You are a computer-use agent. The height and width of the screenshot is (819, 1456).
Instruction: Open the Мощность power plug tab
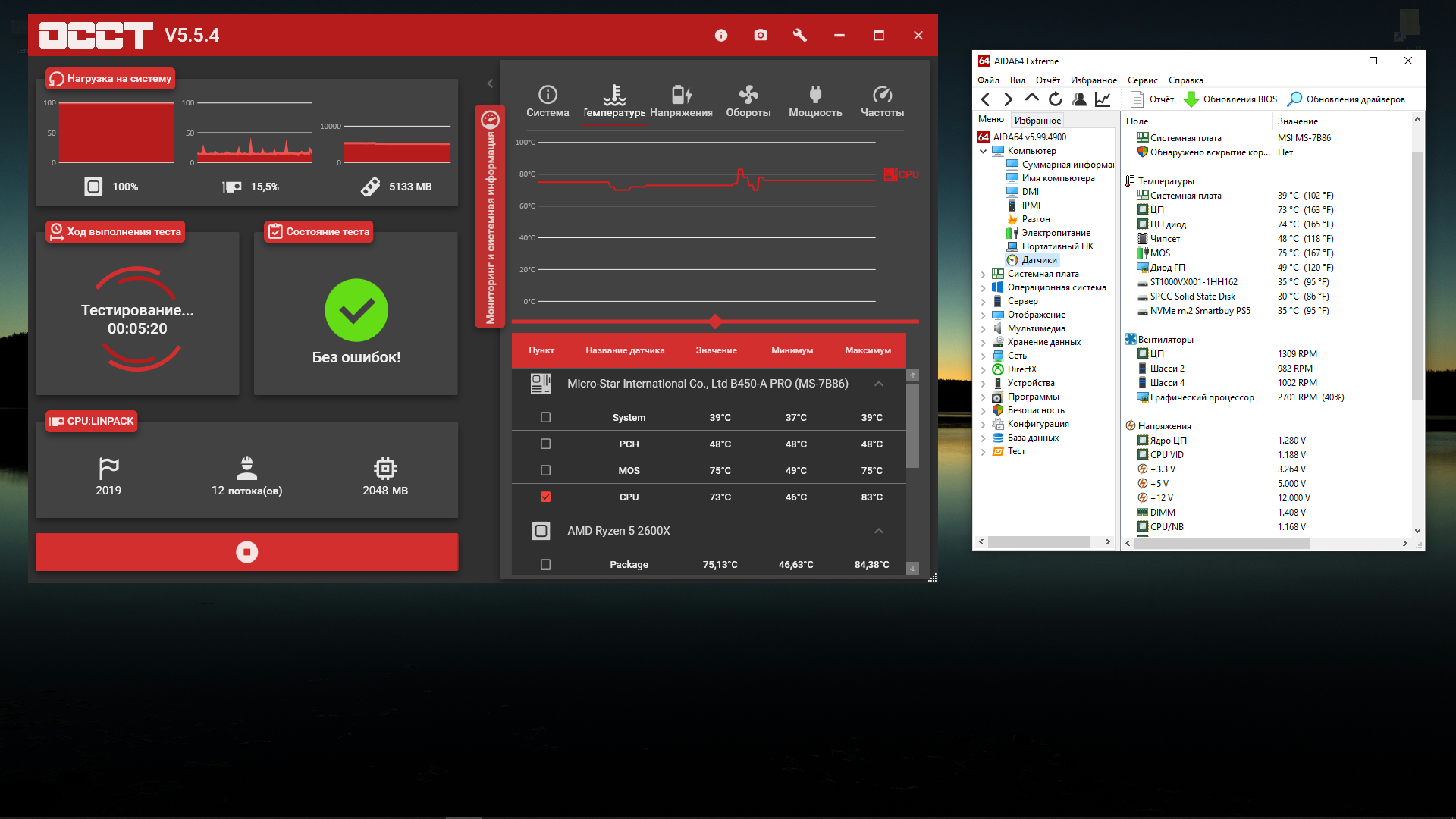814,101
